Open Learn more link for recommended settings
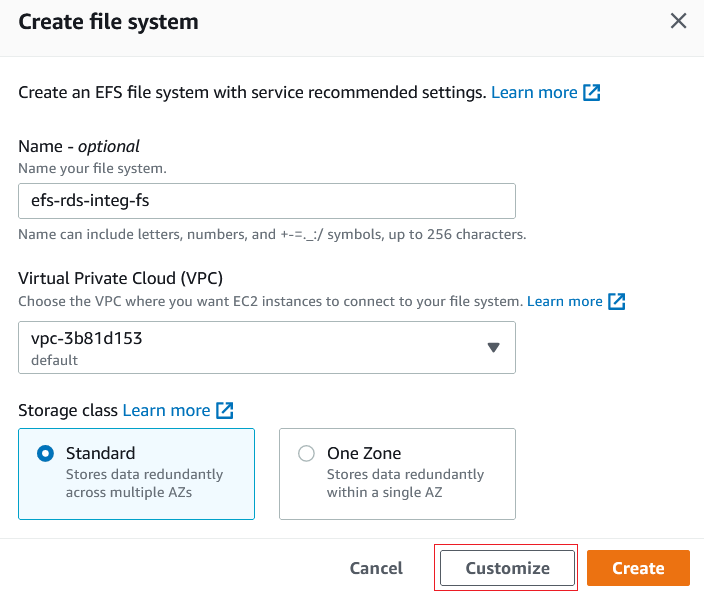Image resolution: width=704 pixels, height=593 pixels. [534, 92]
